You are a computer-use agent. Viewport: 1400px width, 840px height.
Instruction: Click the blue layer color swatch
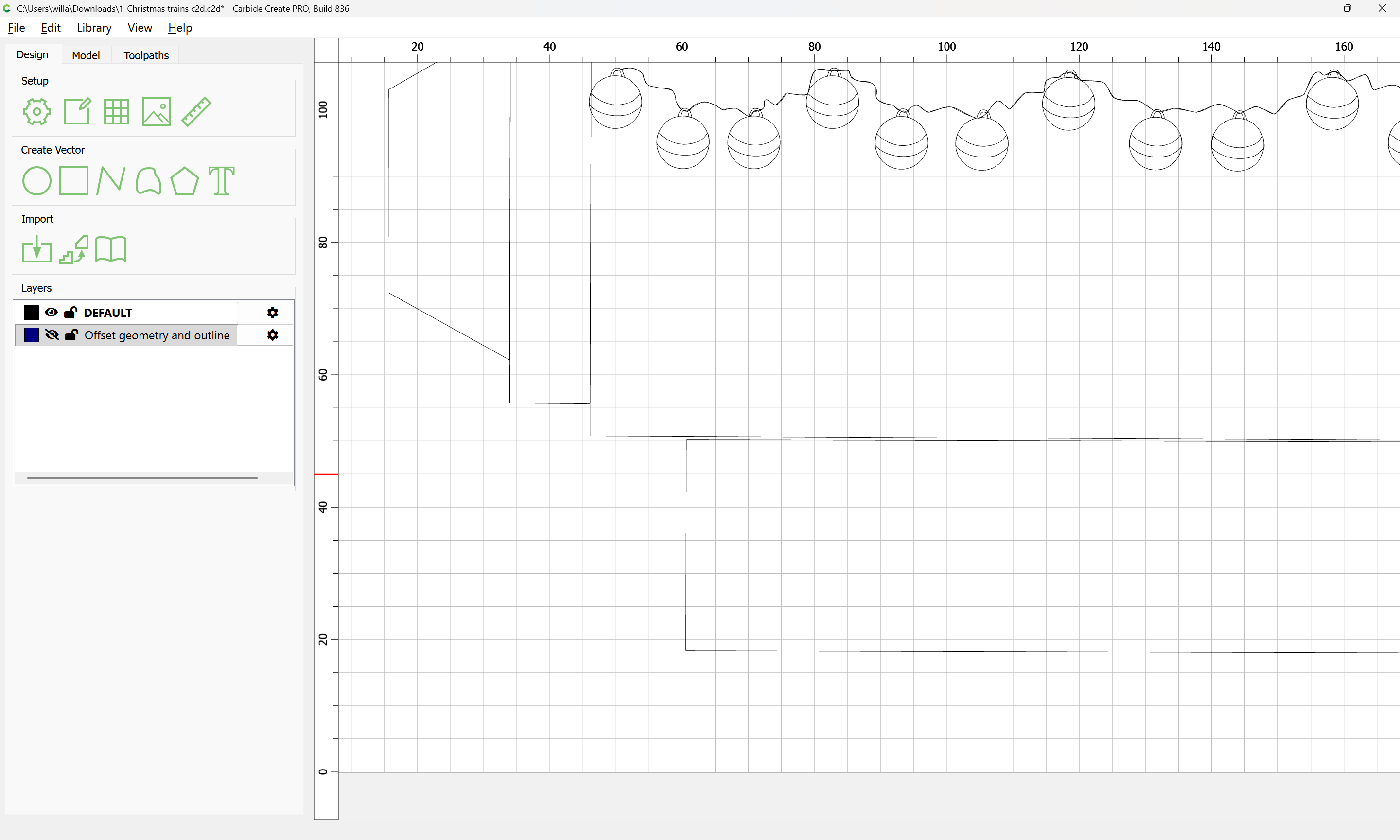click(32, 335)
